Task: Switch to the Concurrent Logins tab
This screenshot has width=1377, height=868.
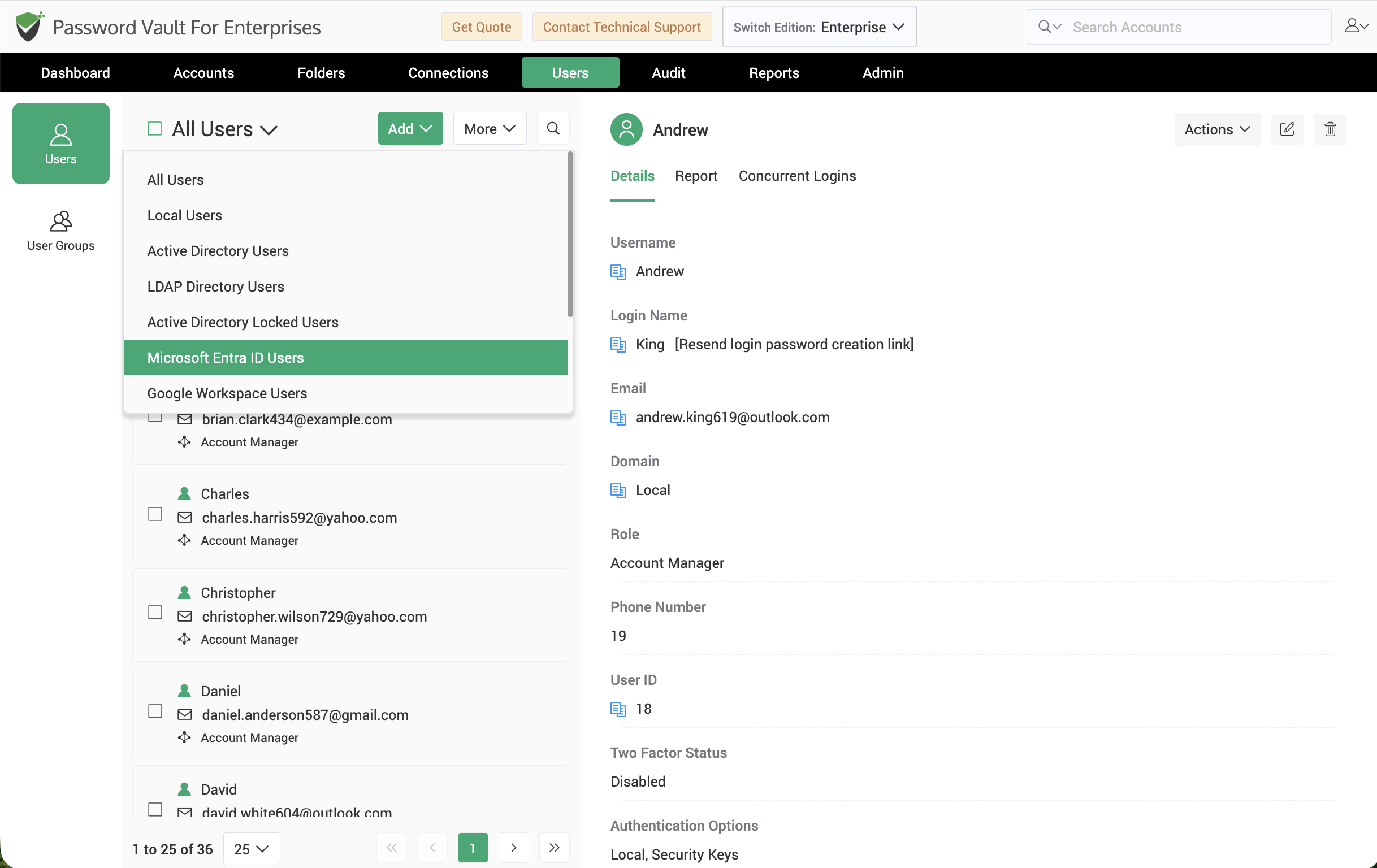Action: pyautogui.click(x=797, y=176)
